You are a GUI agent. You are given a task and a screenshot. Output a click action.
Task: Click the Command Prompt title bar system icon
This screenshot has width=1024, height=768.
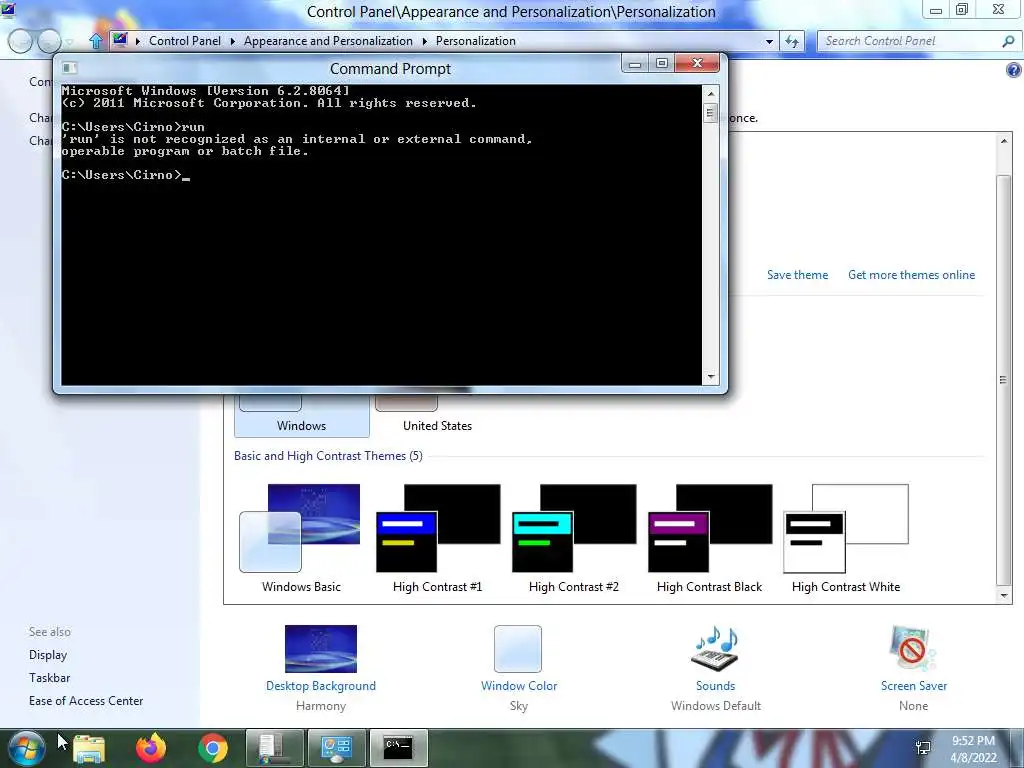(70, 68)
